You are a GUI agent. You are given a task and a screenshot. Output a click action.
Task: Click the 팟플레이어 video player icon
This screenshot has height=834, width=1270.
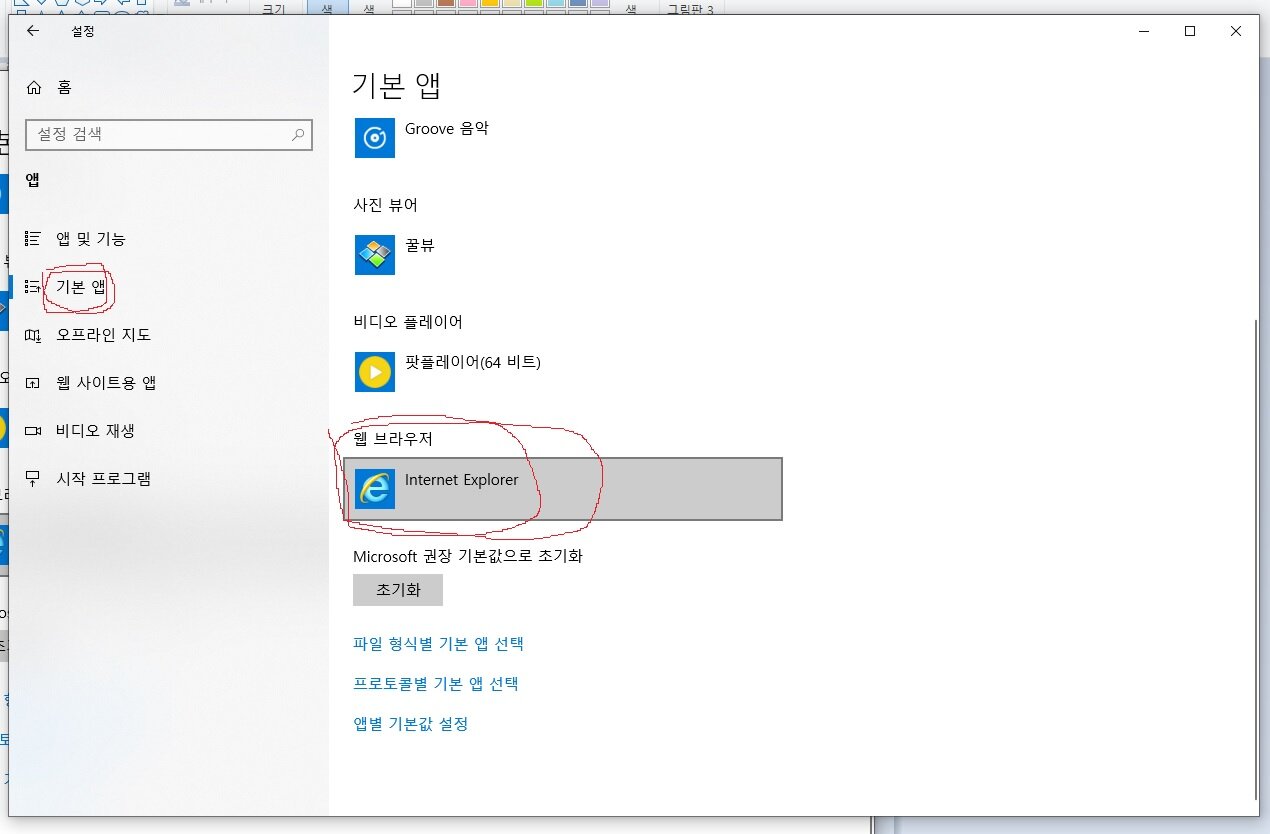tap(375, 372)
